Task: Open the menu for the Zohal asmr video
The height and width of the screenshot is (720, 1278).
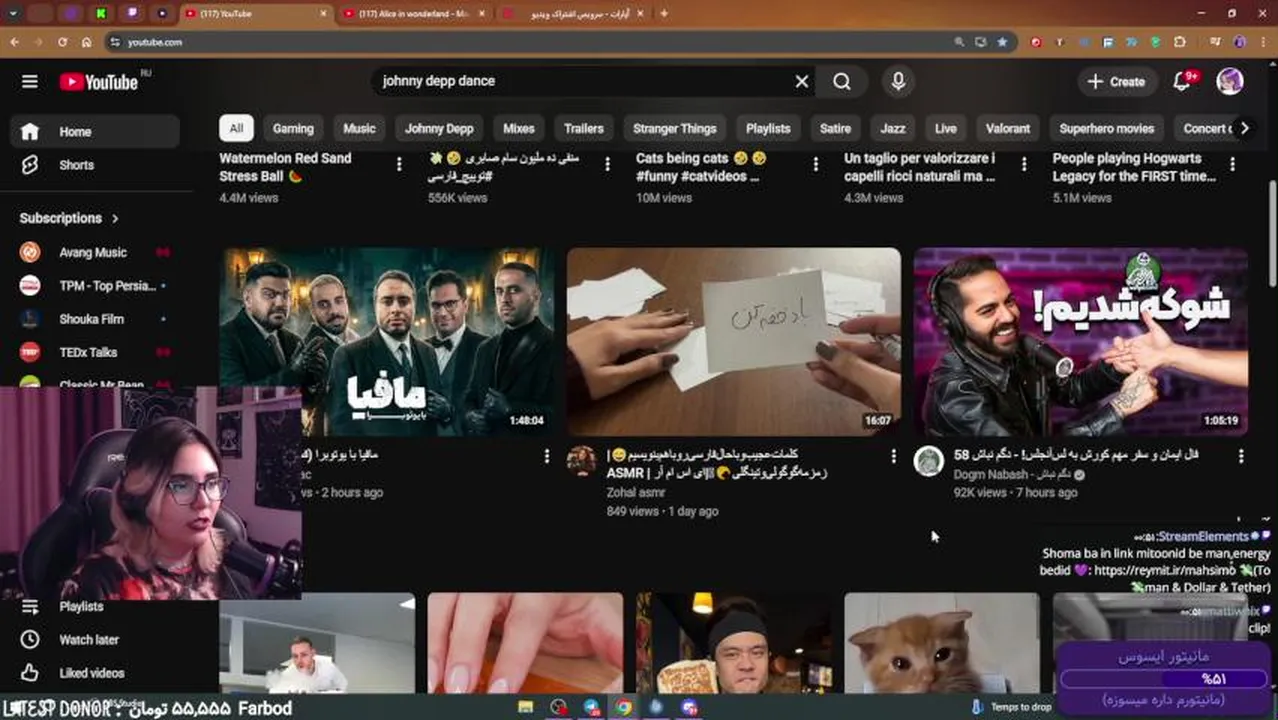Action: point(894,456)
